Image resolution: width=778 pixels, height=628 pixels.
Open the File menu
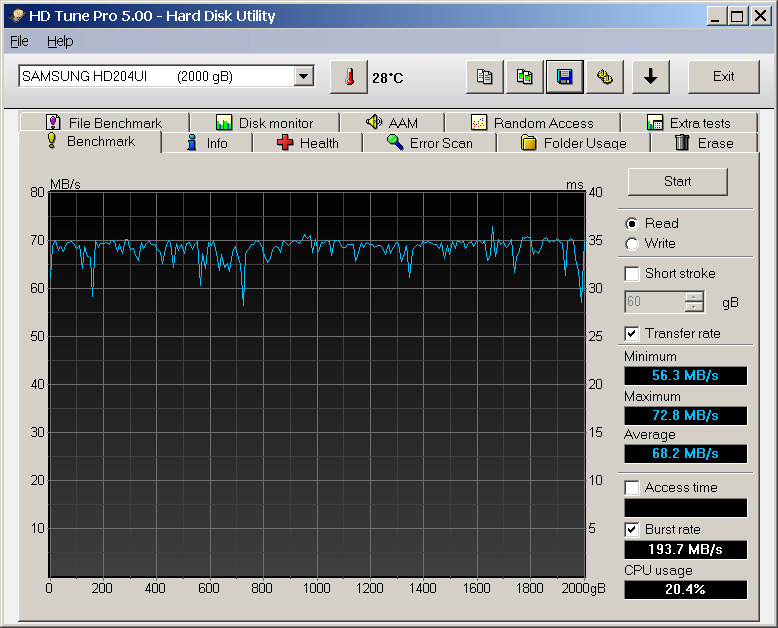coord(19,41)
